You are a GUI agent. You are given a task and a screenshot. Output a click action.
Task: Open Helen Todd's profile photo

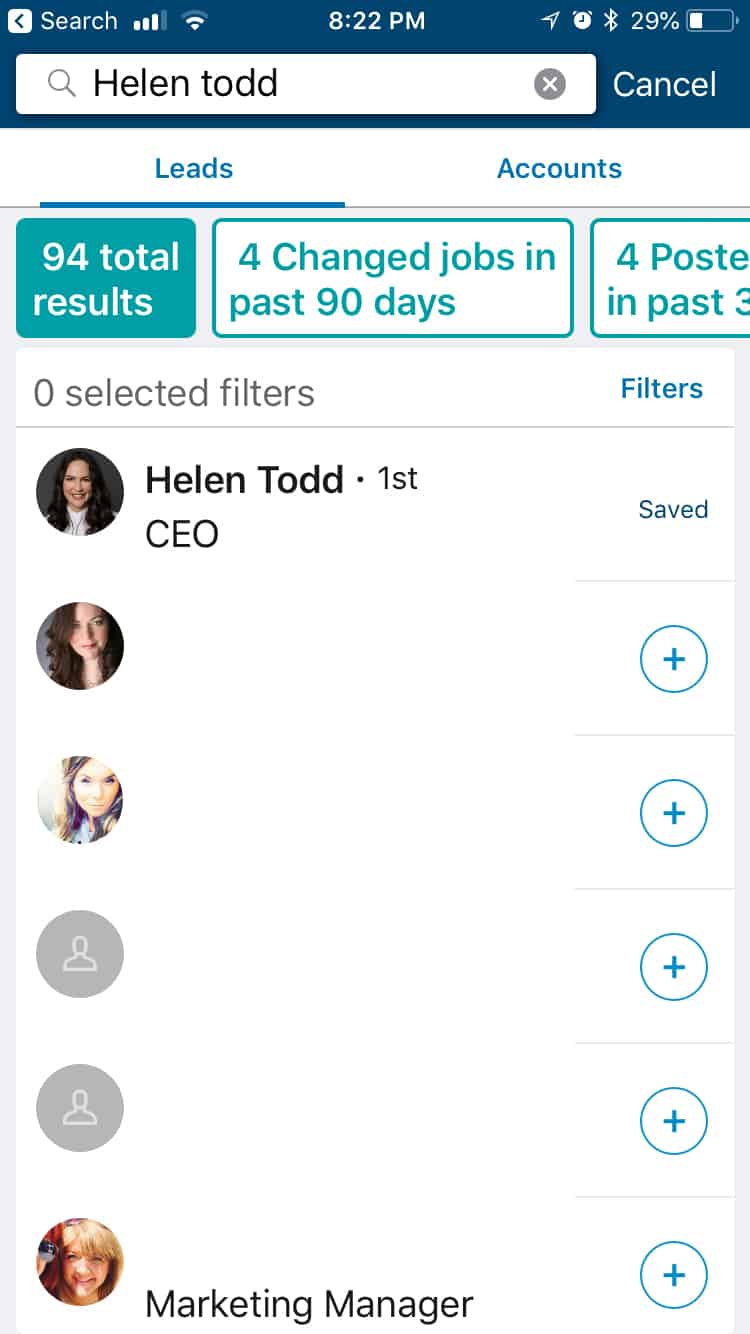[80, 492]
